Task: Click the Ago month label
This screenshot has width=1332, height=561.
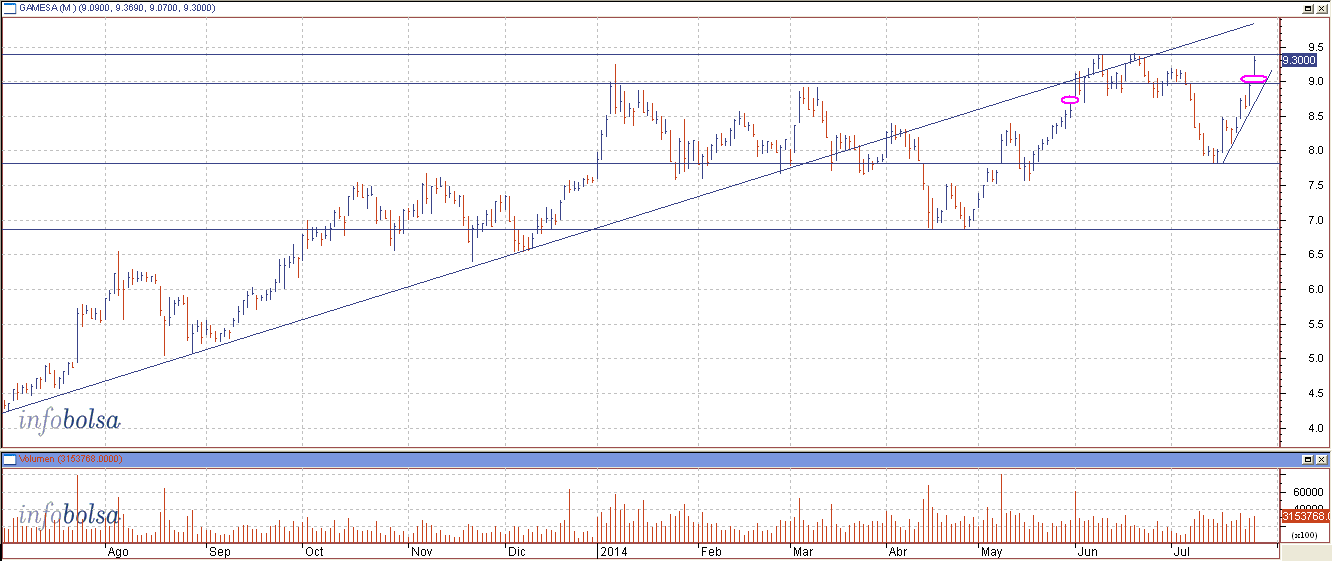Action: [x=118, y=551]
